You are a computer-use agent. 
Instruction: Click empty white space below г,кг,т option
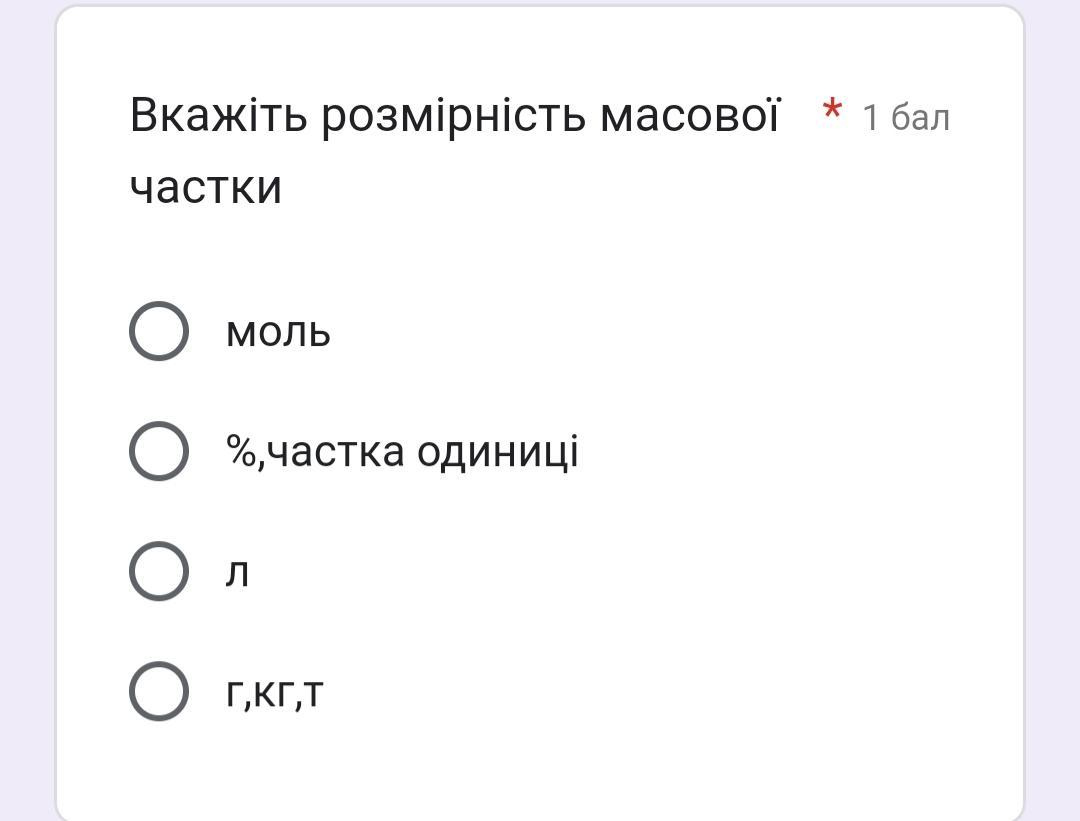(540, 765)
